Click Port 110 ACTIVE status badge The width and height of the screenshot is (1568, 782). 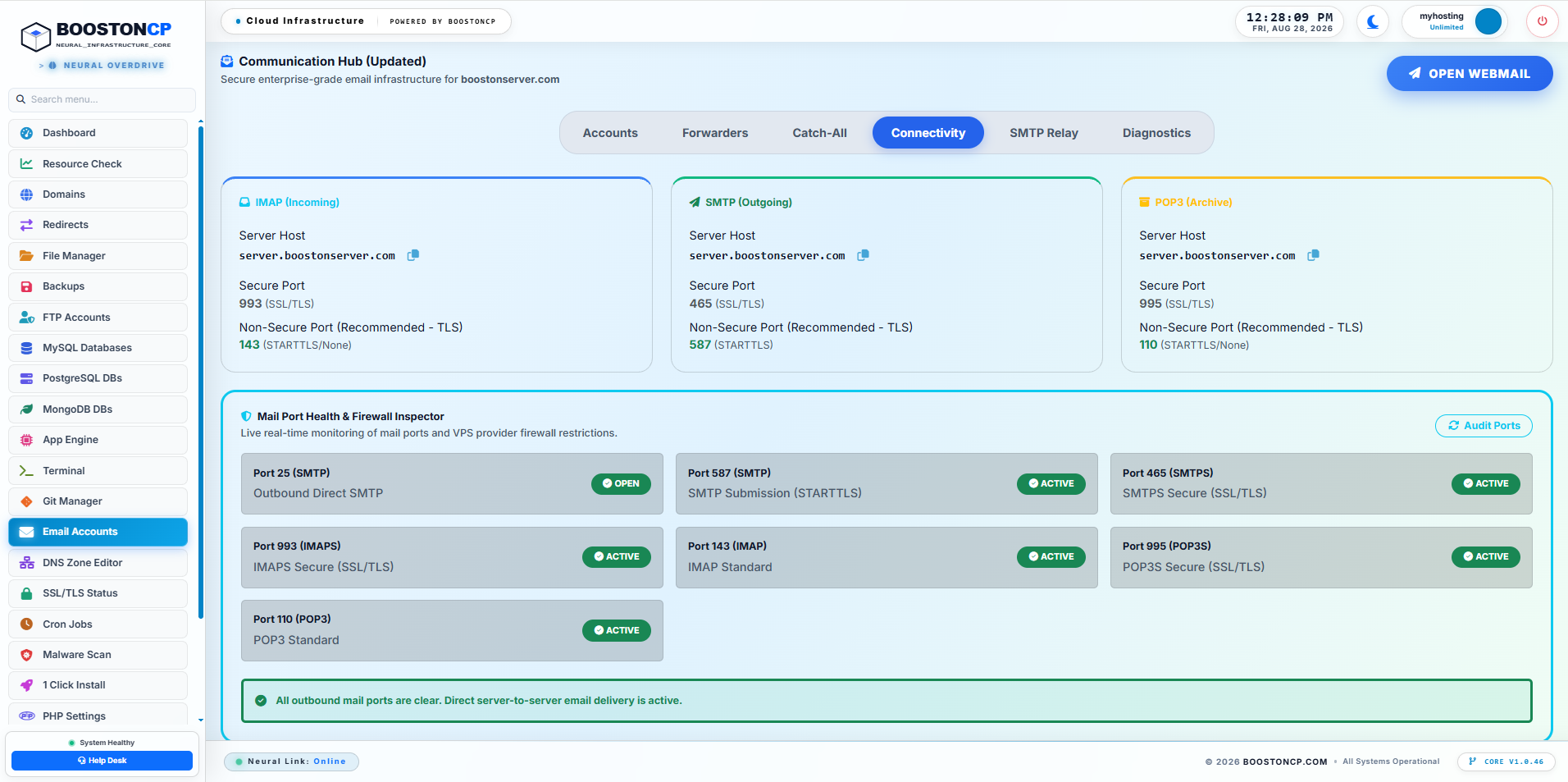pos(616,631)
